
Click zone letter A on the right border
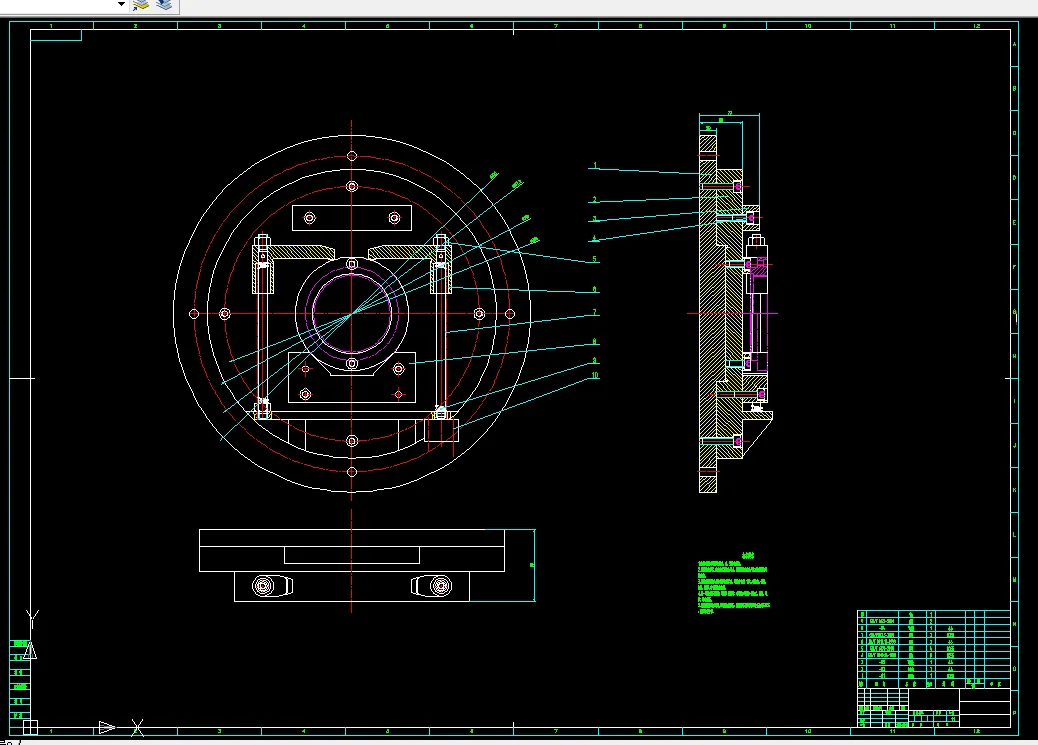tap(1014, 44)
